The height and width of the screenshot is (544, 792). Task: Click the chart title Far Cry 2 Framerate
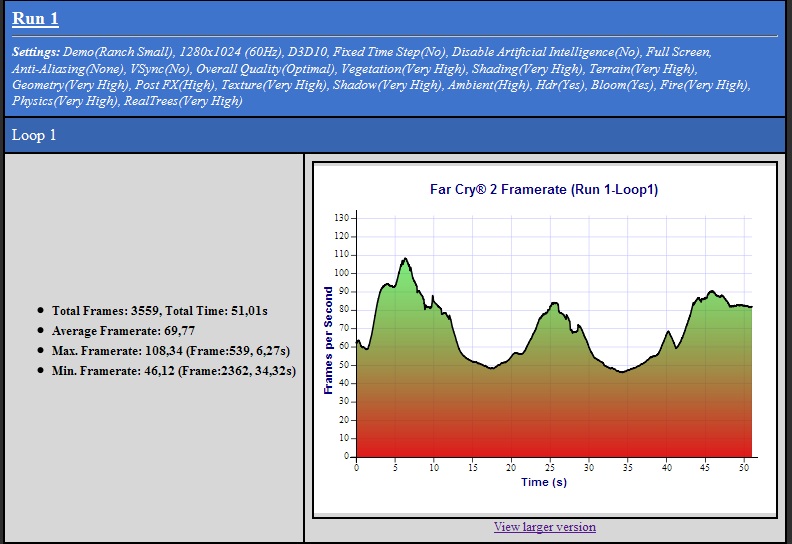point(544,189)
